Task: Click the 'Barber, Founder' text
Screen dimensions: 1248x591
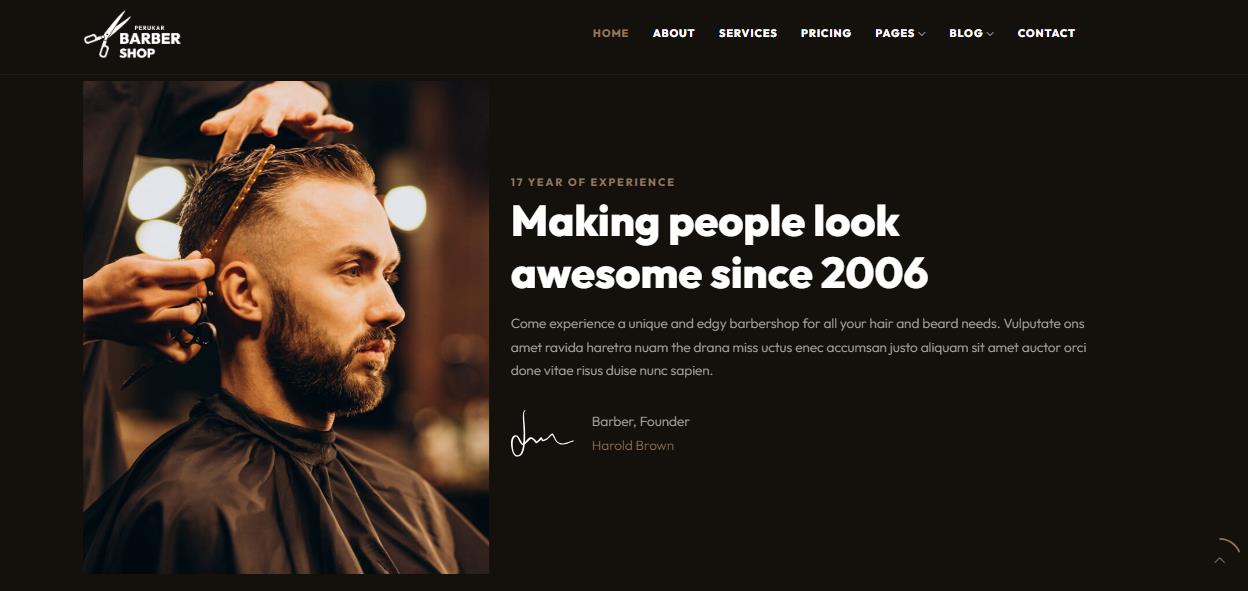Action: (640, 422)
